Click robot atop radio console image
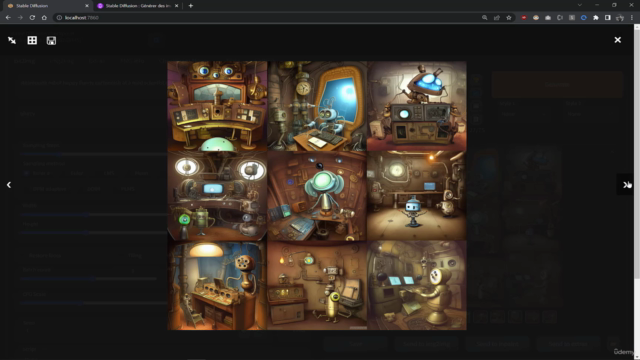Image resolution: width=640 pixels, height=360 pixels. [417, 106]
